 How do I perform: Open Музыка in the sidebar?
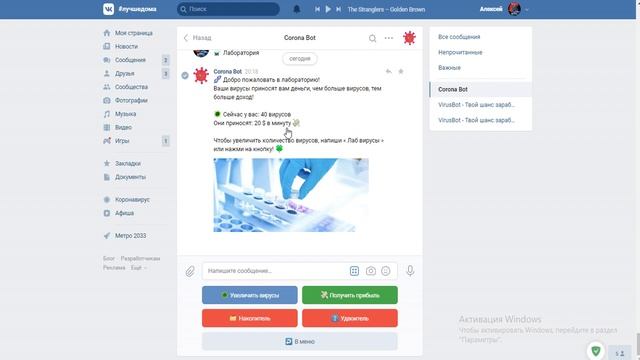pyautogui.click(x=125, y=114)
